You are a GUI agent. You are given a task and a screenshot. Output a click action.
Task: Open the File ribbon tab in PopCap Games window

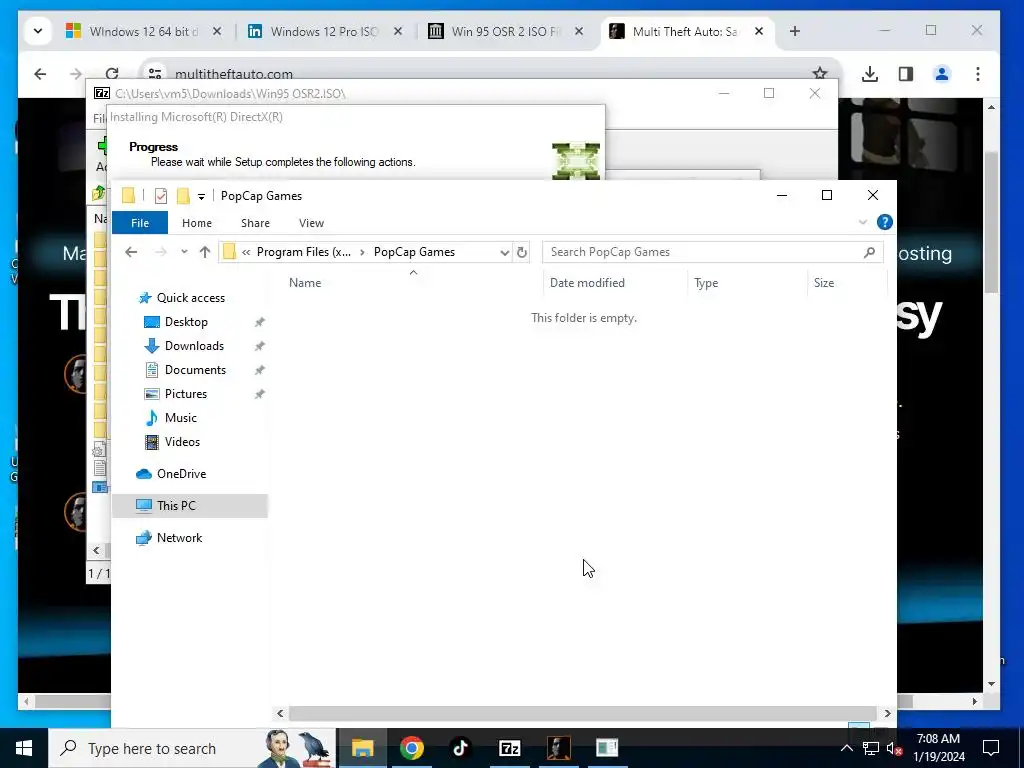pos(140,223)
